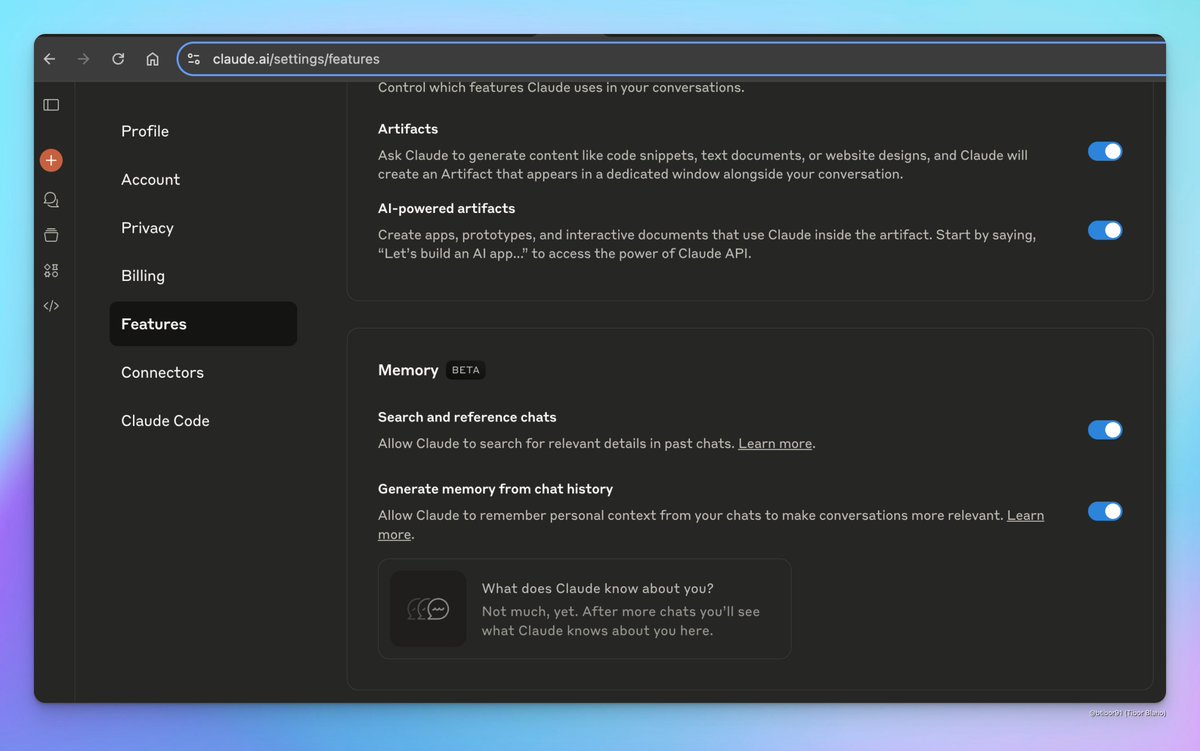1200x751 pixels.
Task: Disable the Artifacts toggle
Action: pos(1105,151)
